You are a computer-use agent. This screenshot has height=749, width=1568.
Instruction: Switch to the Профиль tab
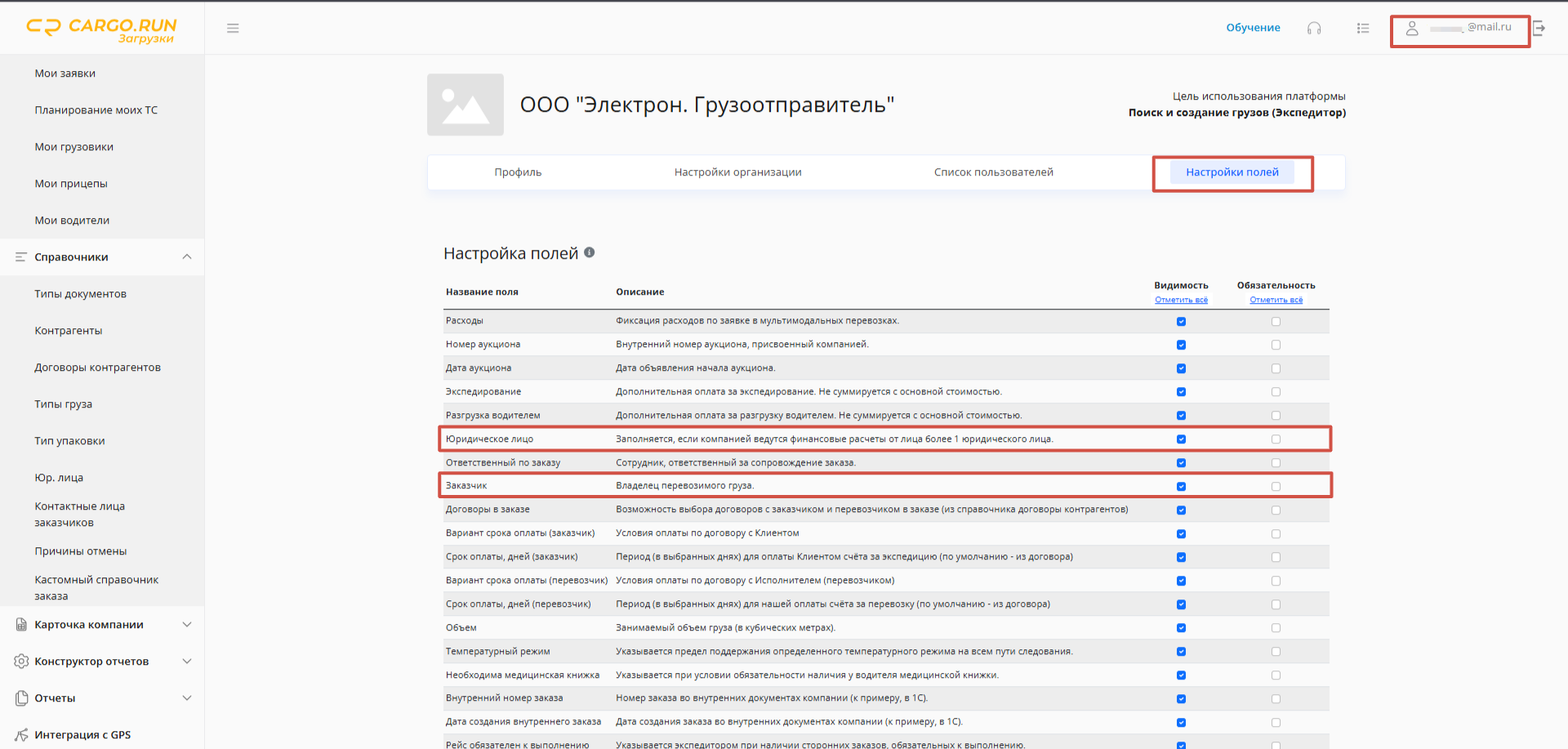[x=518, y=172]
